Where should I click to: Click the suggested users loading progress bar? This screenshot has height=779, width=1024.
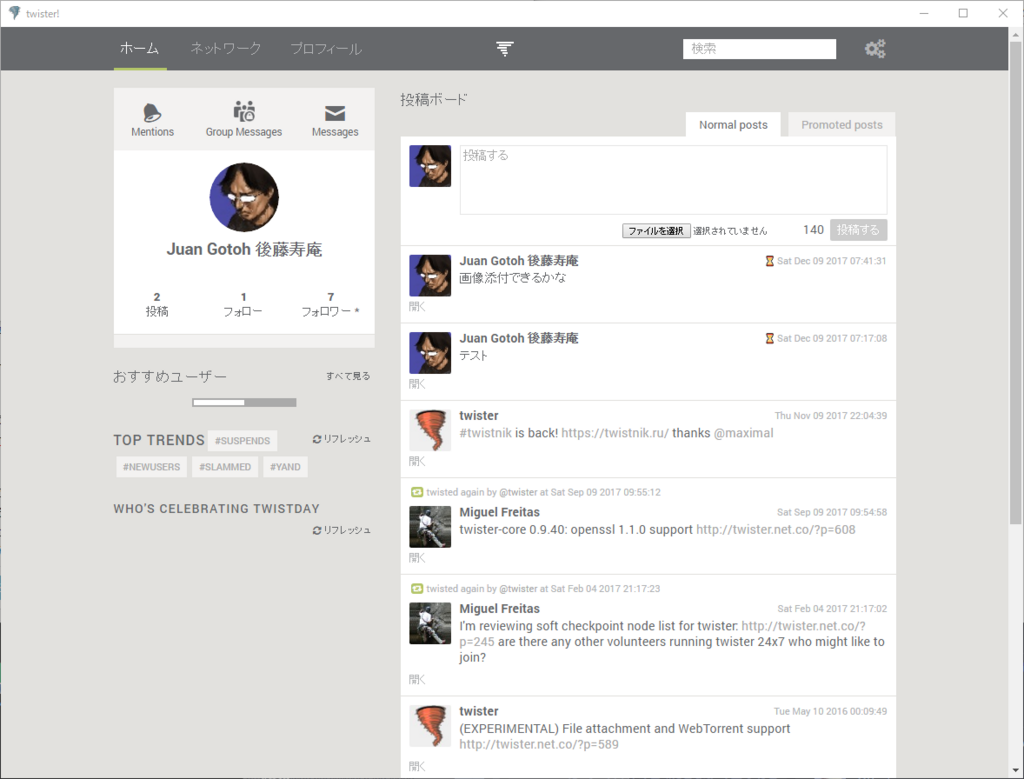(x=244, y=402)
